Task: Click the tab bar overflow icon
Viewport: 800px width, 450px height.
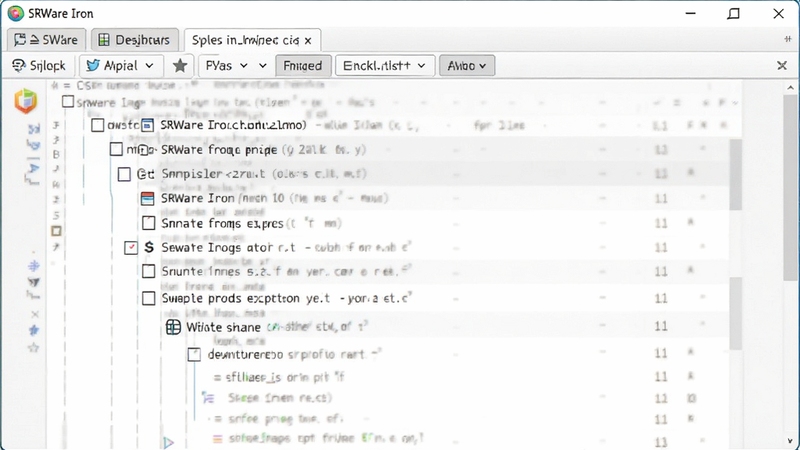Action: pyautogui.click(x=788, y=39)
